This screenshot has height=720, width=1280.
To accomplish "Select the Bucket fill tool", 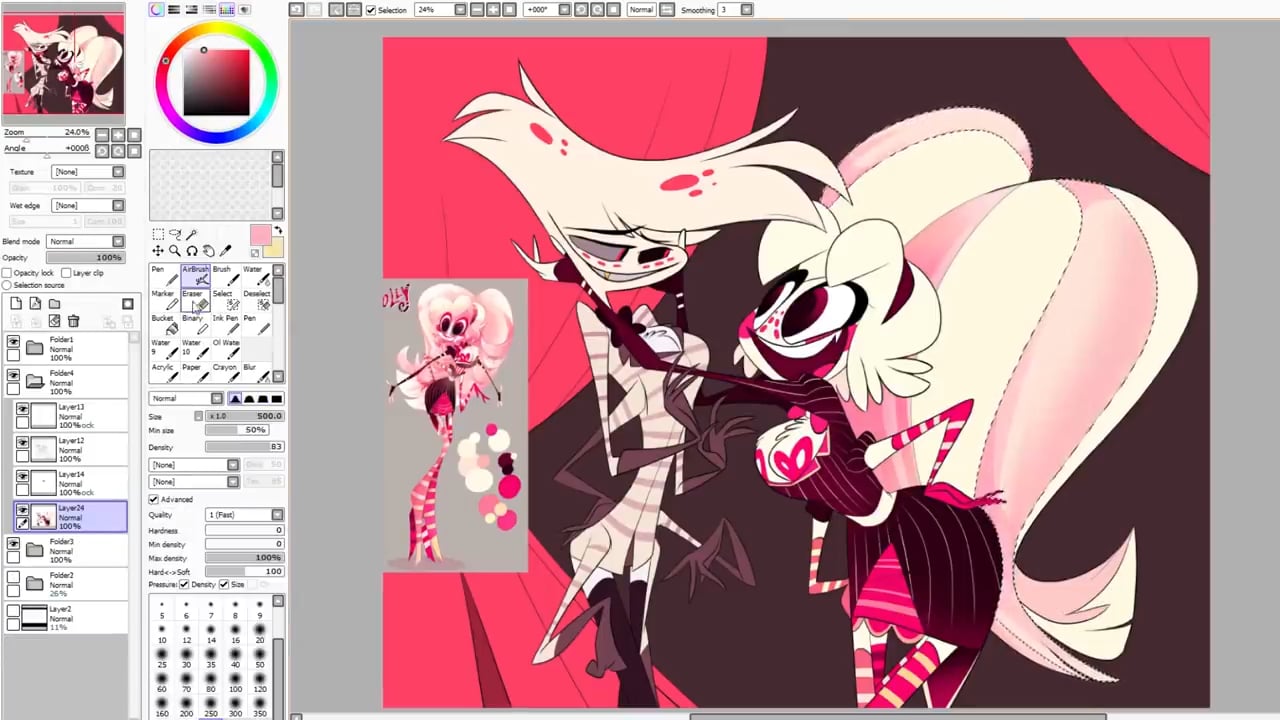I will click(164, 323).
